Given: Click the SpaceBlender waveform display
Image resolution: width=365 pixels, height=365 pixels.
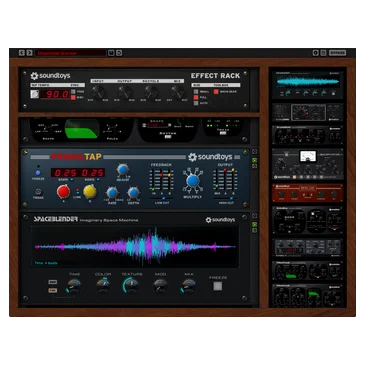Looking at the screenshot, I should 135,247.
